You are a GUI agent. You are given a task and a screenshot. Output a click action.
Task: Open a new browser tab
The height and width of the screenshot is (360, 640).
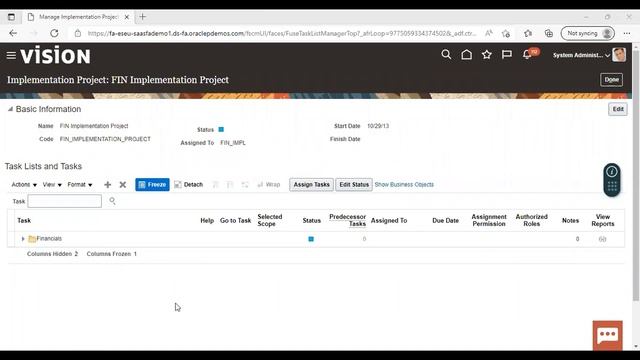(x=142, y=17)
